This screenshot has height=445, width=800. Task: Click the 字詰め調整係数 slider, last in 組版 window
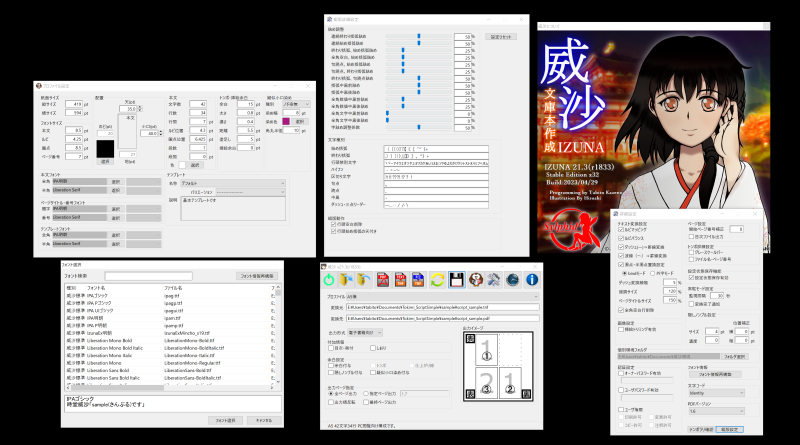[x=418, y=128]
